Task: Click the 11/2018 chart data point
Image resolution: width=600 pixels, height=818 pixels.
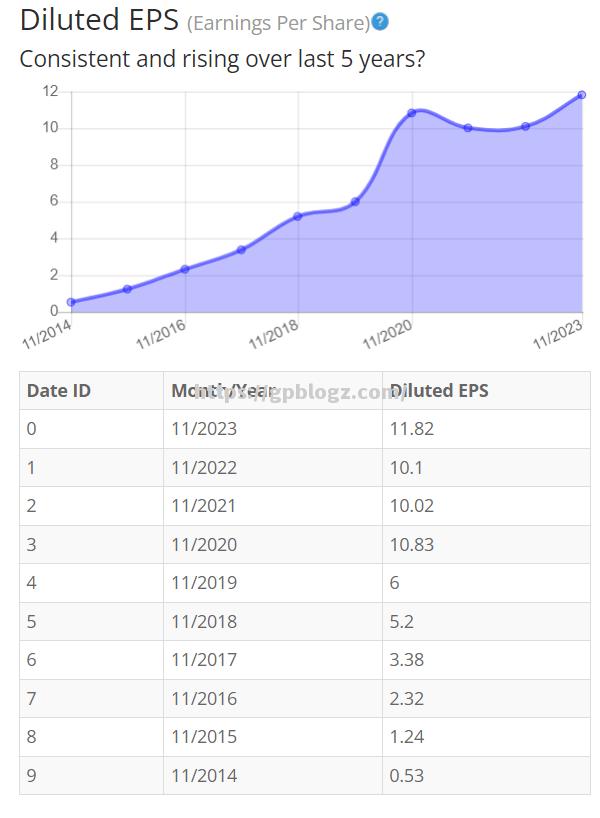Action: pos(298,216)
